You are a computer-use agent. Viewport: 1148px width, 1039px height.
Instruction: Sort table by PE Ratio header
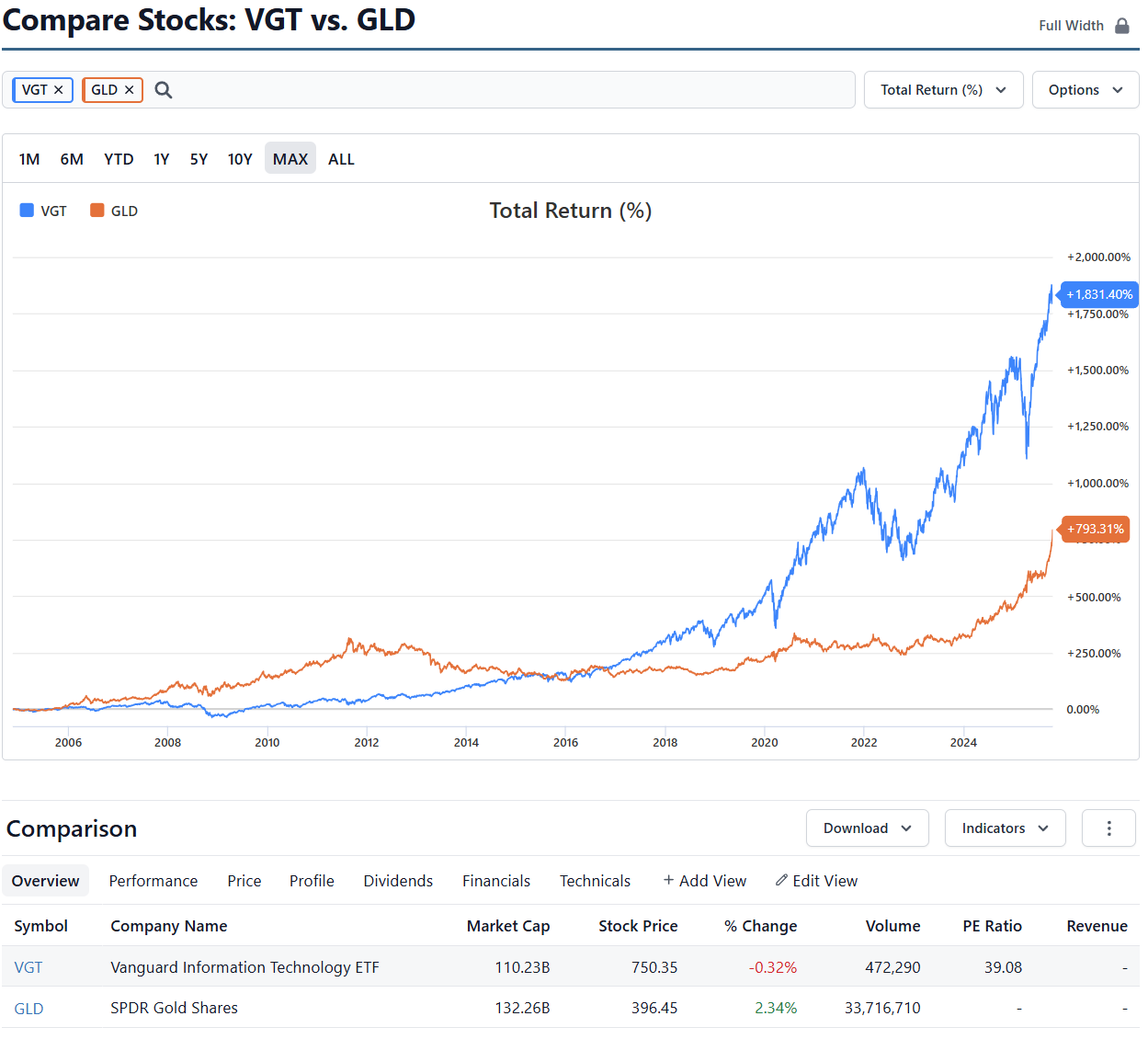[x=993, y=926]
